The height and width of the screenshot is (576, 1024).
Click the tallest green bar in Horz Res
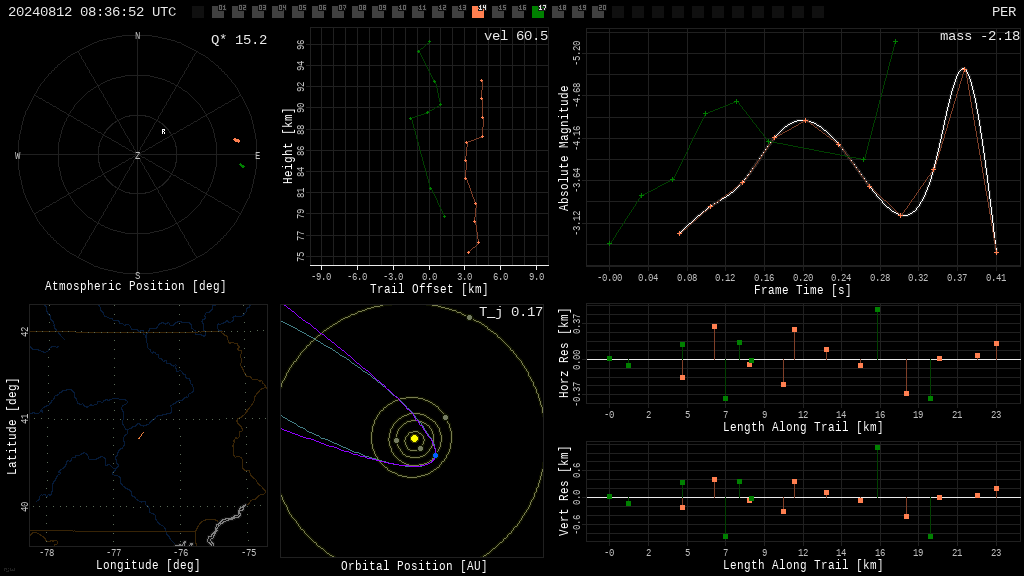pos(878,334)
